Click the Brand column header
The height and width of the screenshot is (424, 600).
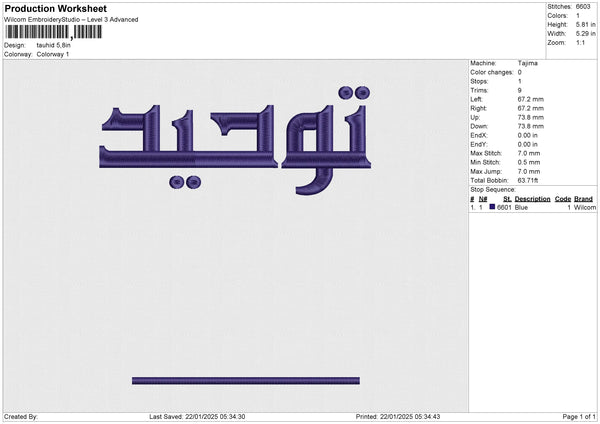click(x=583, y=199)
